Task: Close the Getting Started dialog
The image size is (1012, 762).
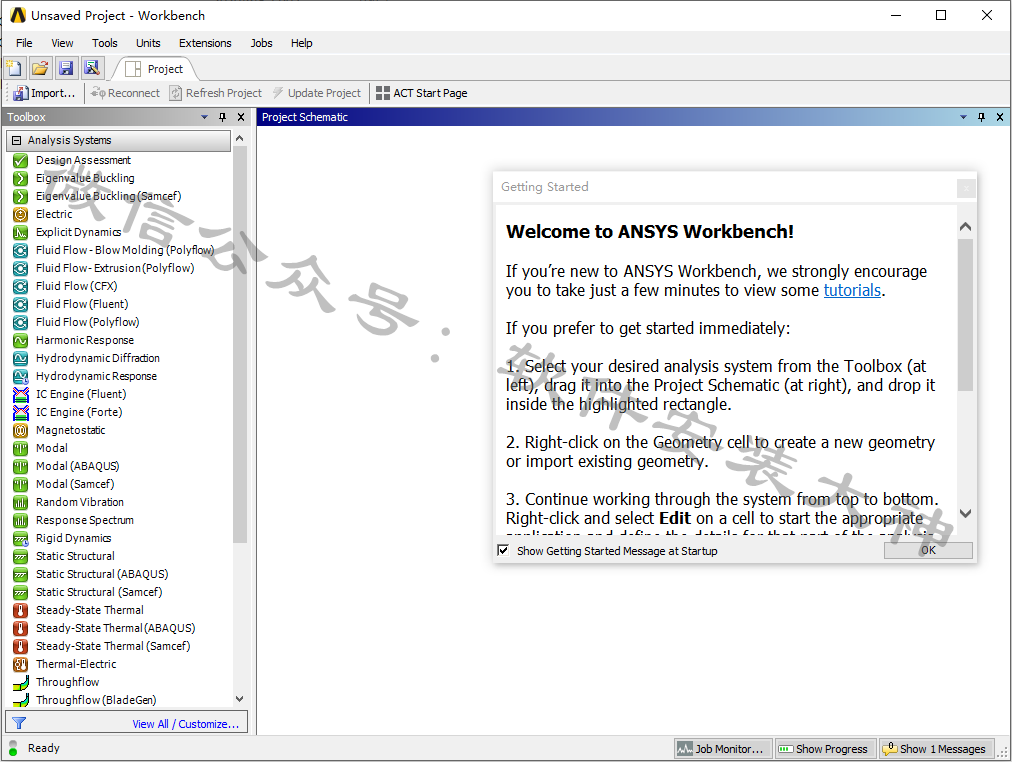Action: (x=966, y=188)
